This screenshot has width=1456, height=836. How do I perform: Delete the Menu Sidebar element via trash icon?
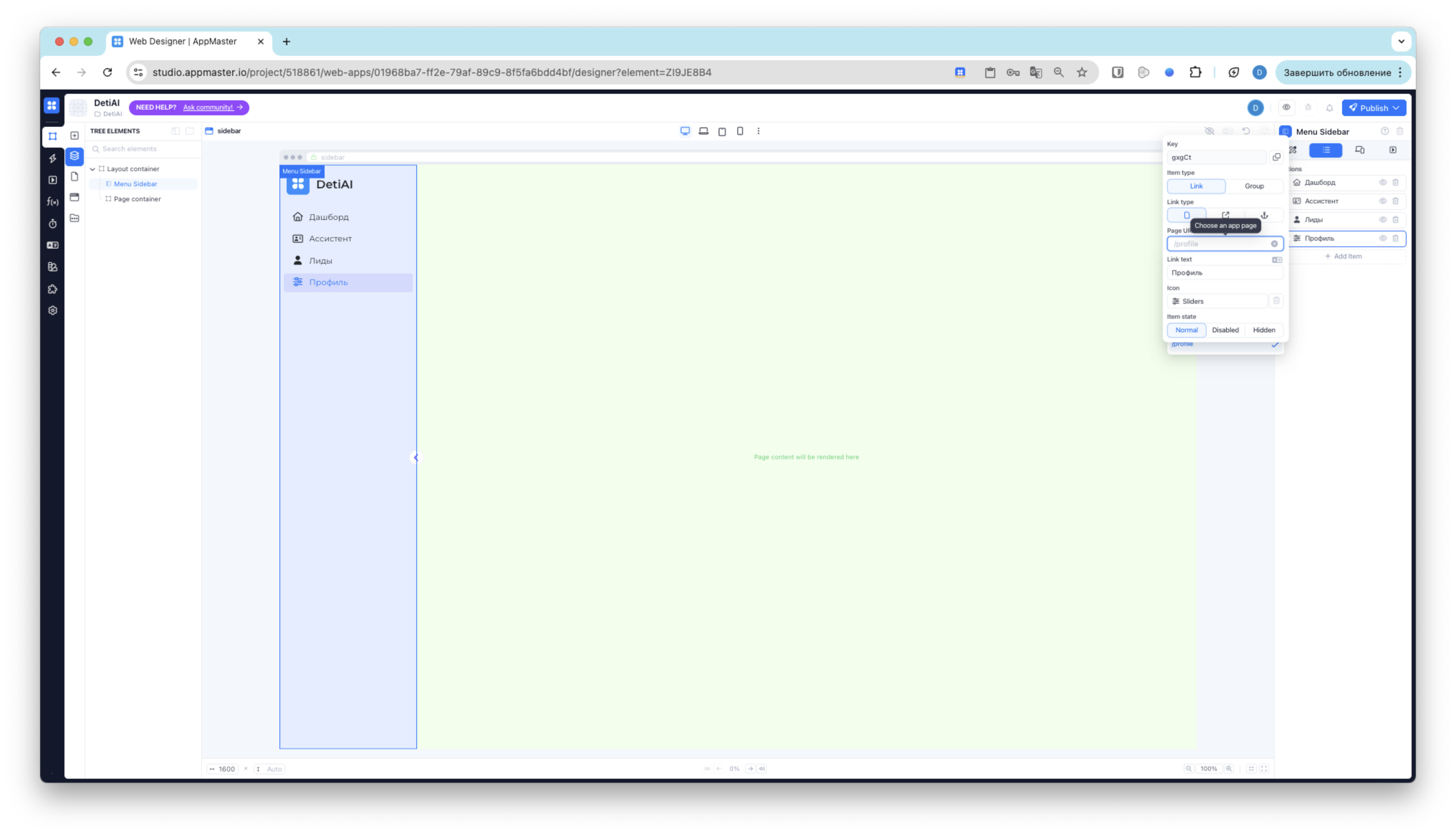click(1400, 131)
